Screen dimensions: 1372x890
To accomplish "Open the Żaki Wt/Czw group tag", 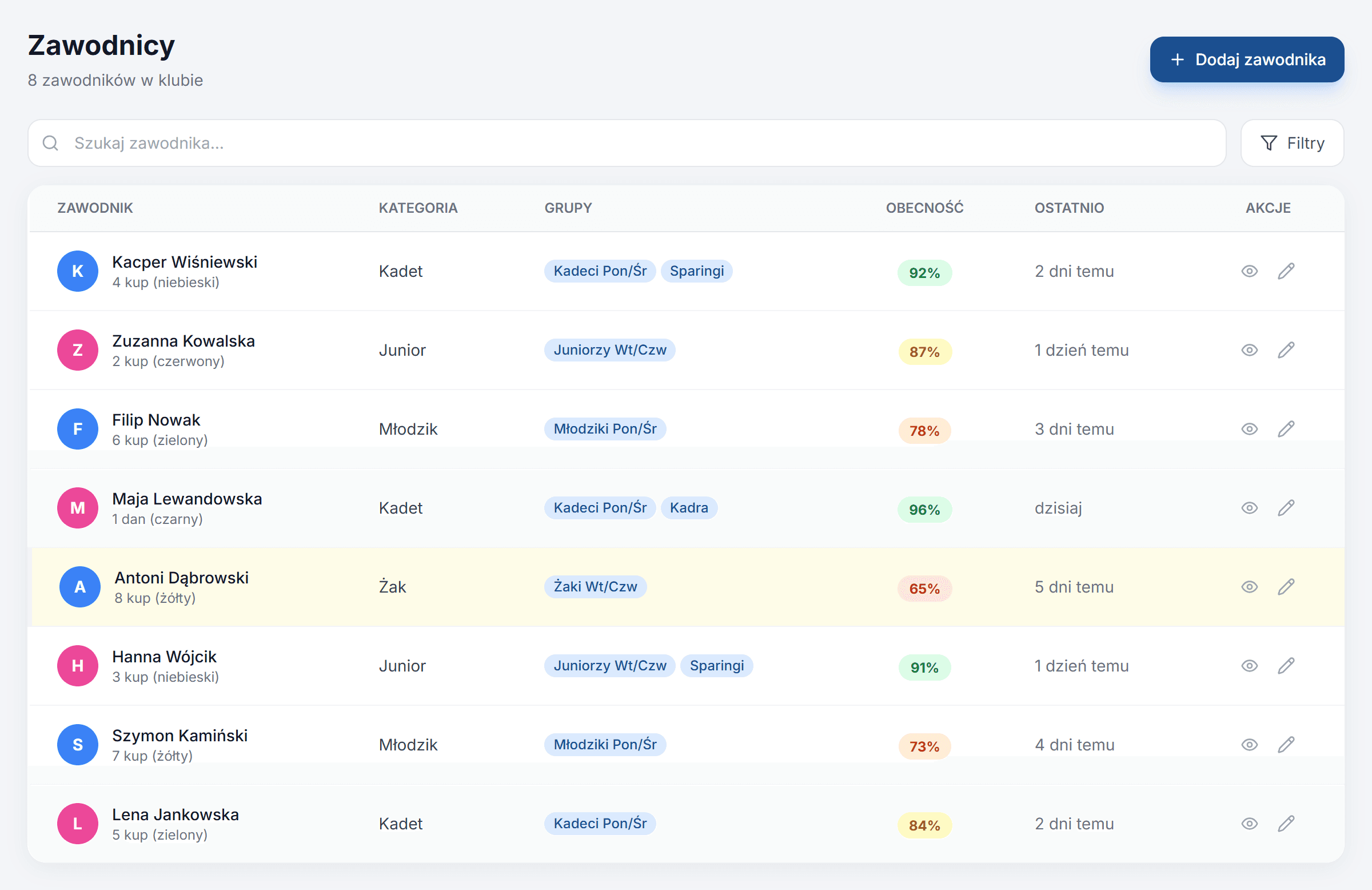I will pyautogui.click(x=596, y=587).
